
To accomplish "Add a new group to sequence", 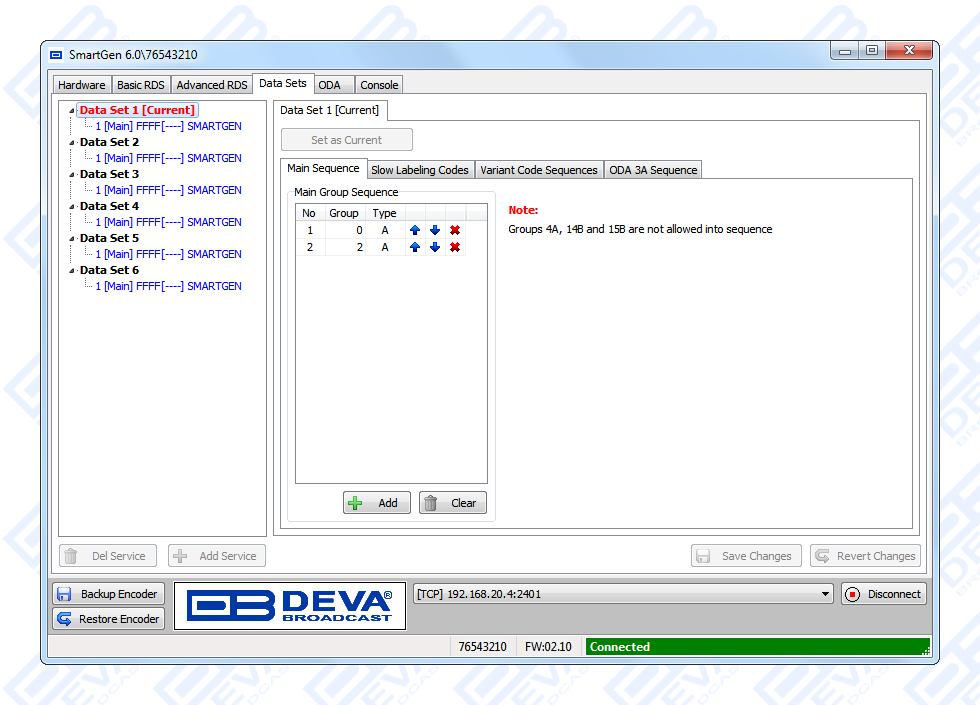I will click(376, 503).
